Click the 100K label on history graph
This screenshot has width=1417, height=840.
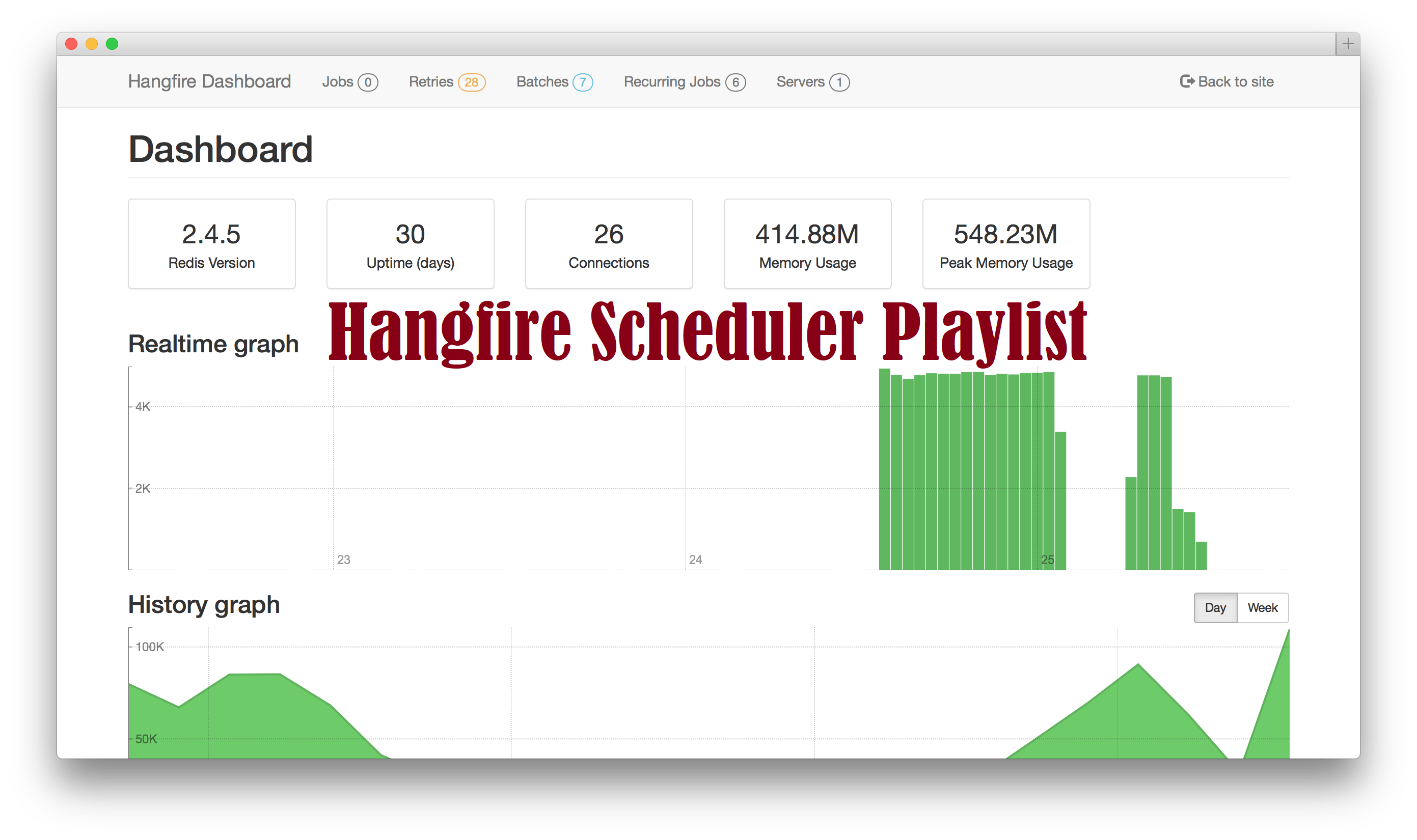[x=150, y=647]
